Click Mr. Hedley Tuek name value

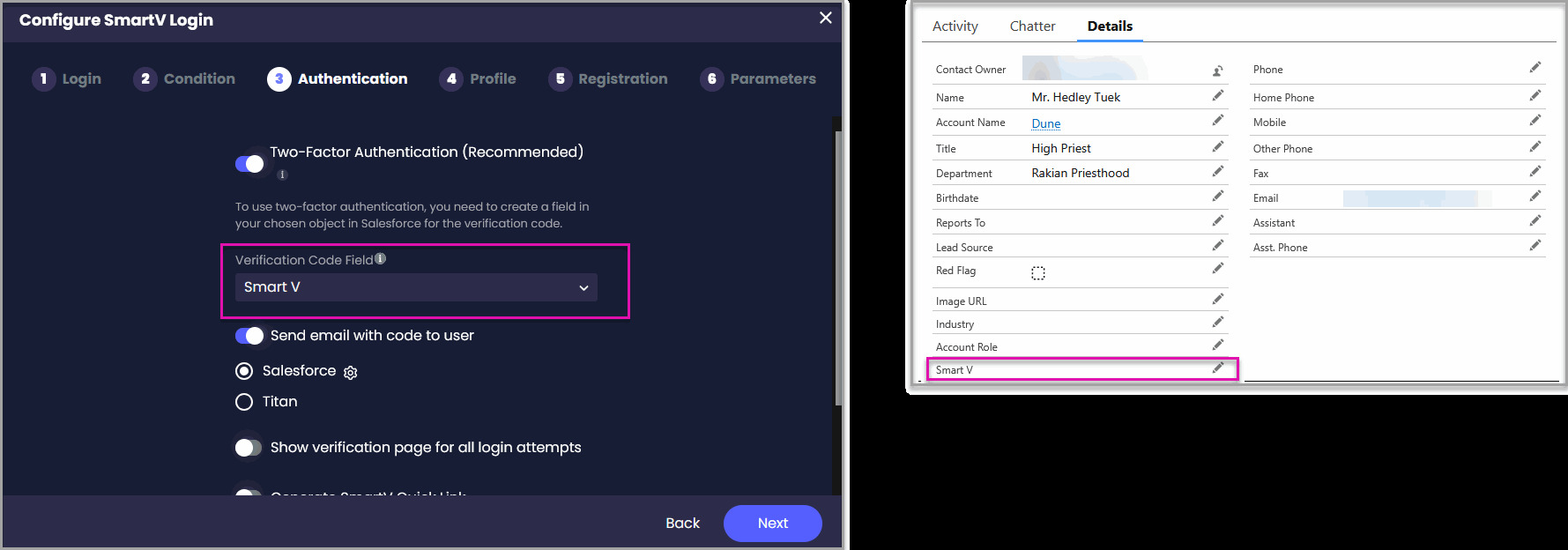tap(1076, 97)
